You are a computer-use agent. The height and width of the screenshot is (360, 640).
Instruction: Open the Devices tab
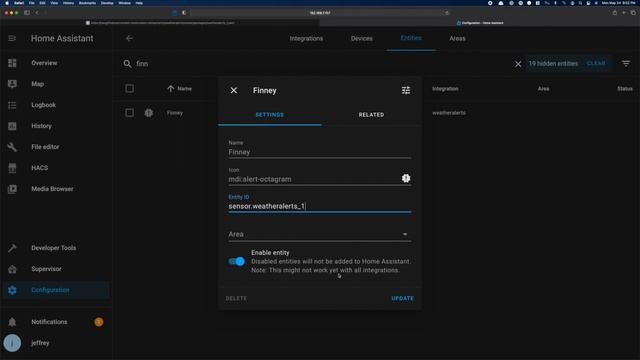click(x=362, y=38)
